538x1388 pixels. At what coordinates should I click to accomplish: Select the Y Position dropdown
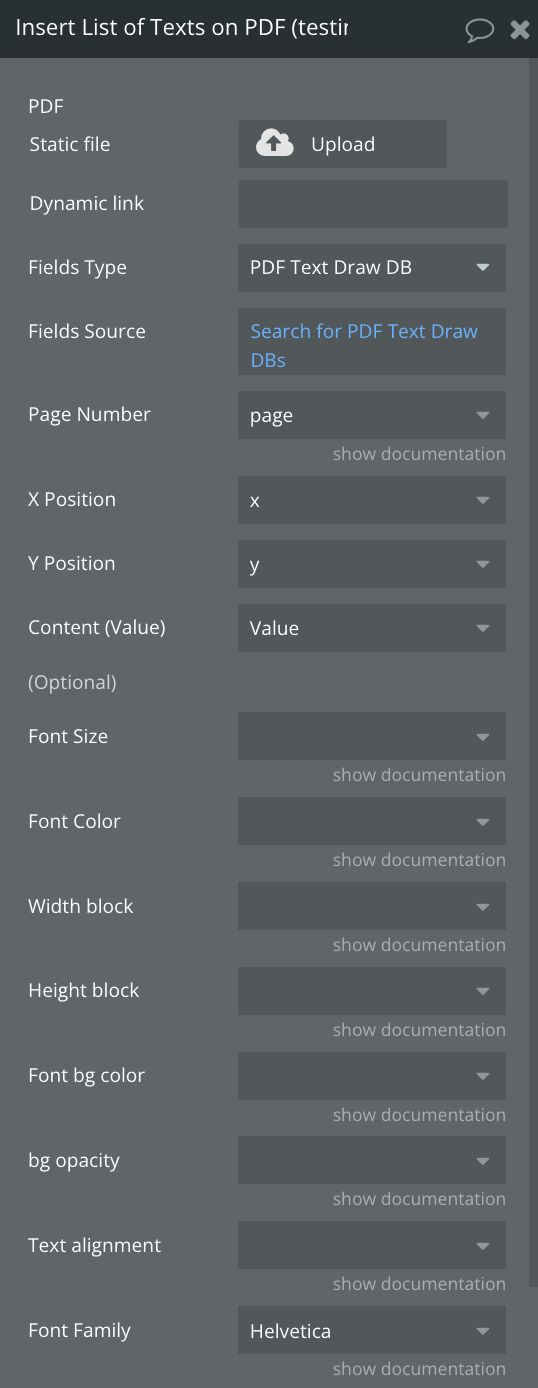[372, 564]
